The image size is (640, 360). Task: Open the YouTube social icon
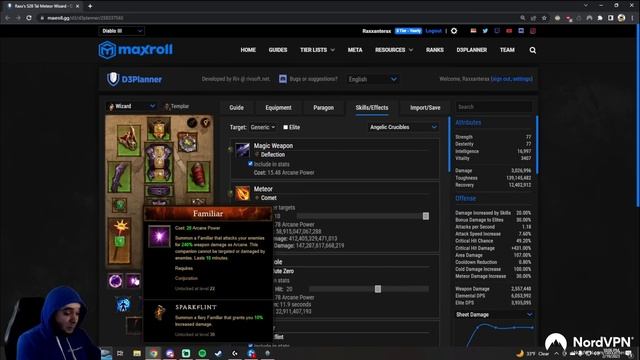point(509,31)
